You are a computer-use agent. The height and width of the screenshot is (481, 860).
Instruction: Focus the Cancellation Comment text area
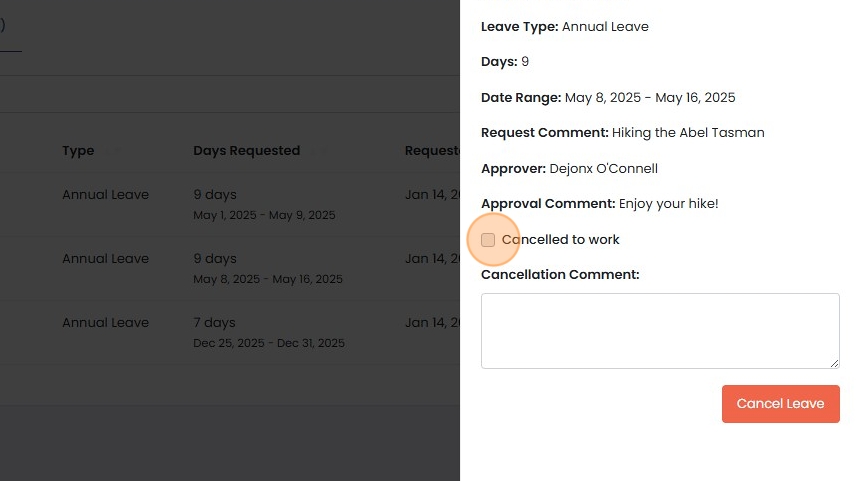(660, 330)
